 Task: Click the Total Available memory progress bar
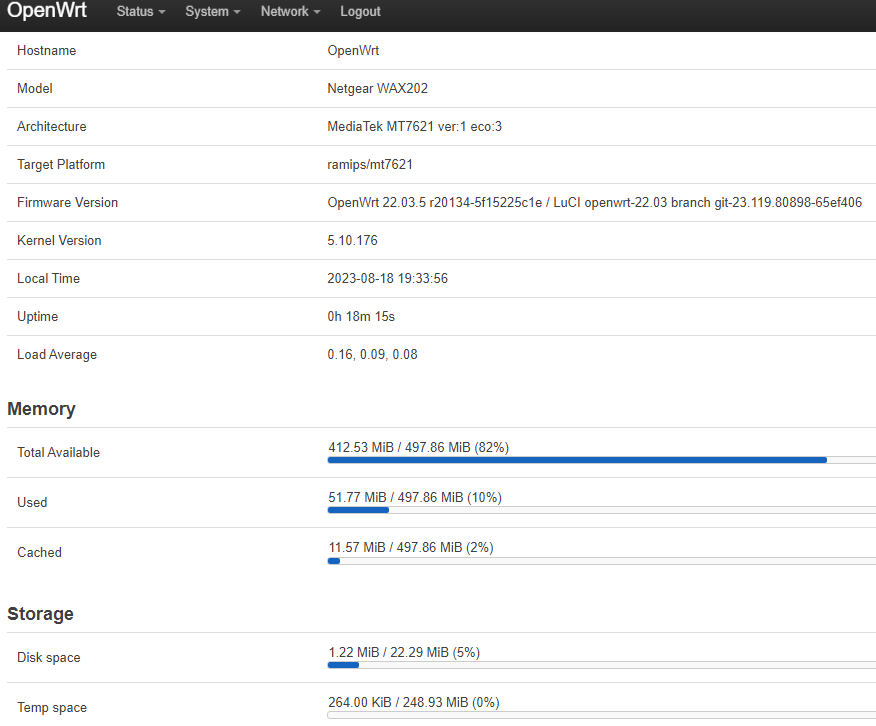602,460
